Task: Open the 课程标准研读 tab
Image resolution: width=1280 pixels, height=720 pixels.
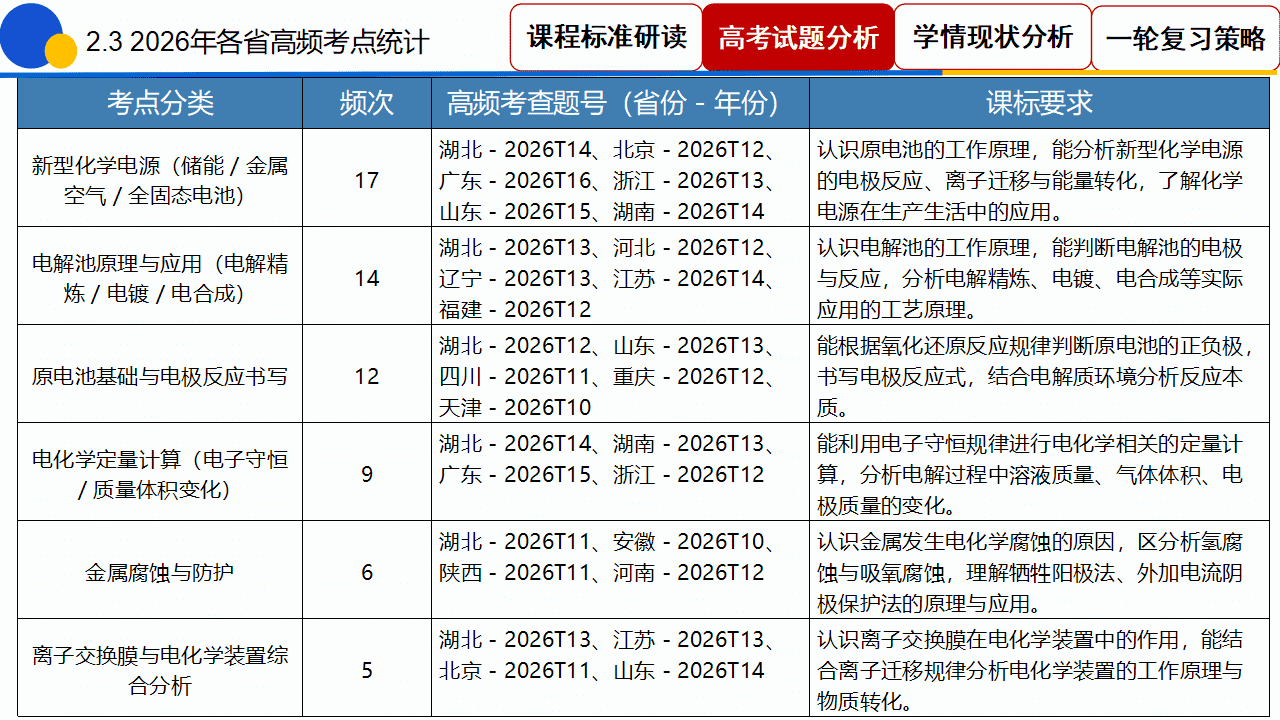Action: [x=606, y=38]
